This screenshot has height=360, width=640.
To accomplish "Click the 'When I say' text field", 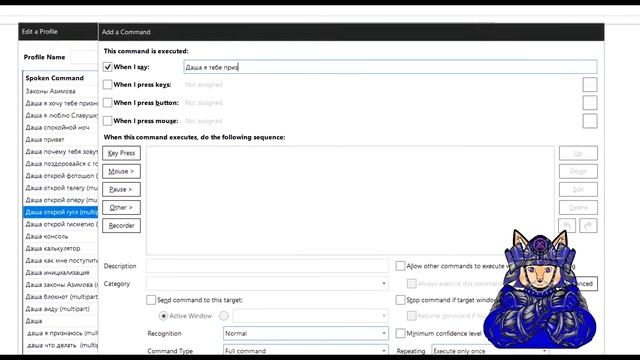I will click(x=390, y=67).
